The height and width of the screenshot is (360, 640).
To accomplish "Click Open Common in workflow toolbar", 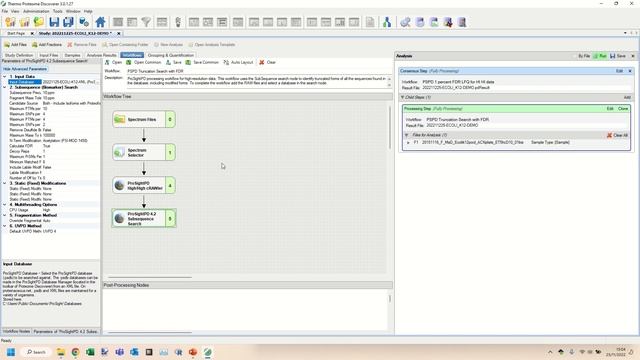I will coord(143,62).
